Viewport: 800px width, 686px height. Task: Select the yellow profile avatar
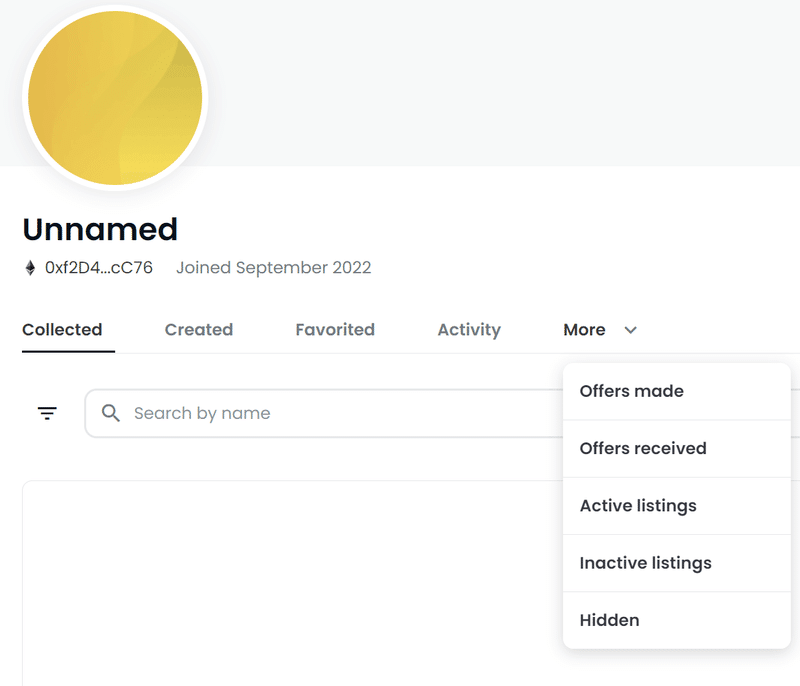click(x=115, y=97)
